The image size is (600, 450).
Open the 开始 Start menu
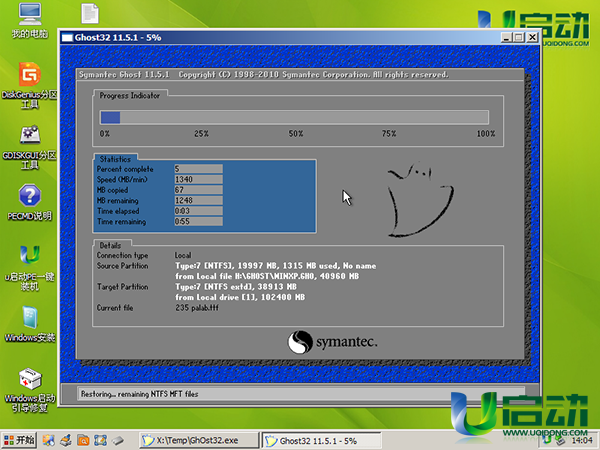point(19,440)
